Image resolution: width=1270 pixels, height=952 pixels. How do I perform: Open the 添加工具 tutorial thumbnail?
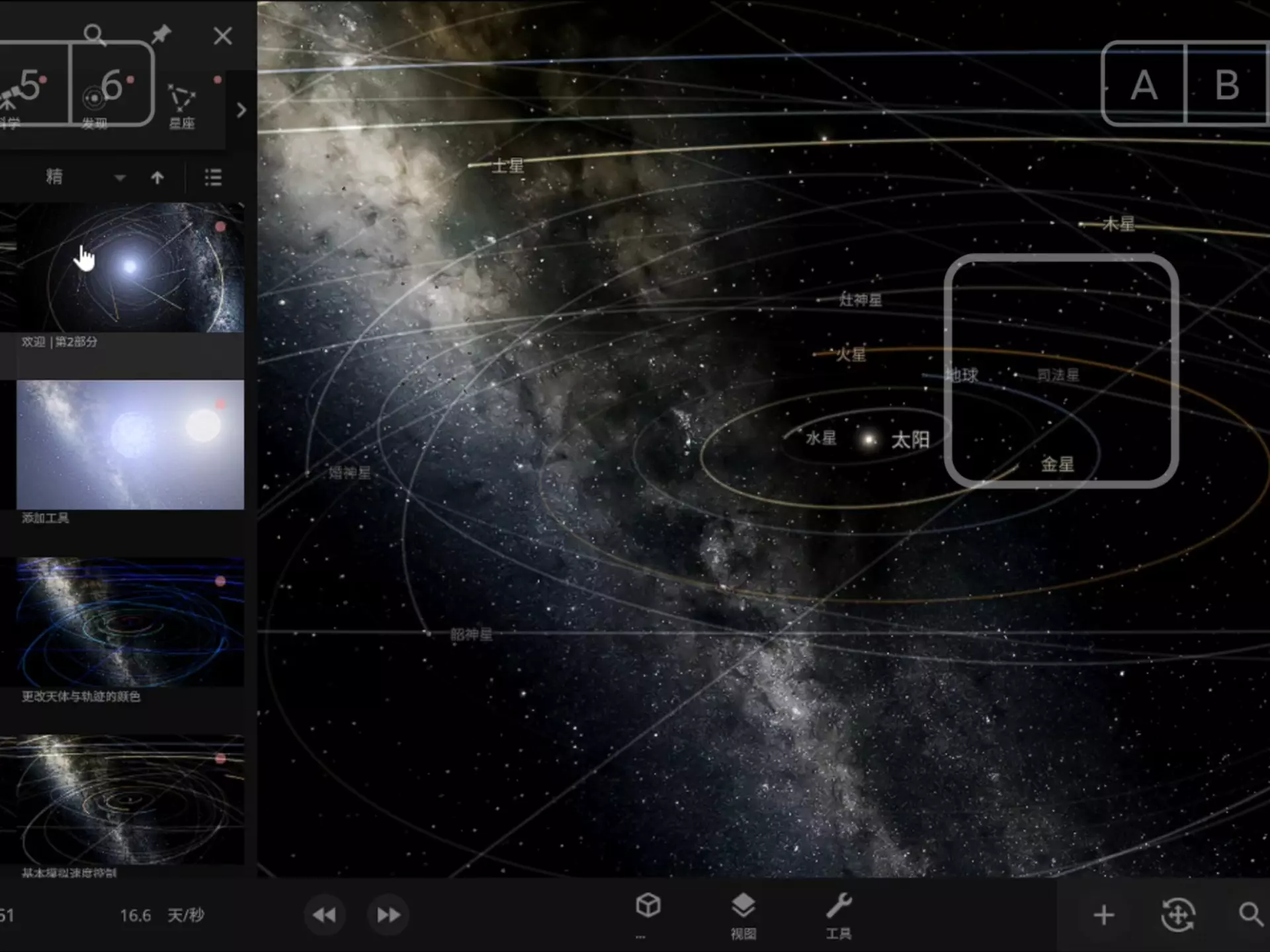130,444
